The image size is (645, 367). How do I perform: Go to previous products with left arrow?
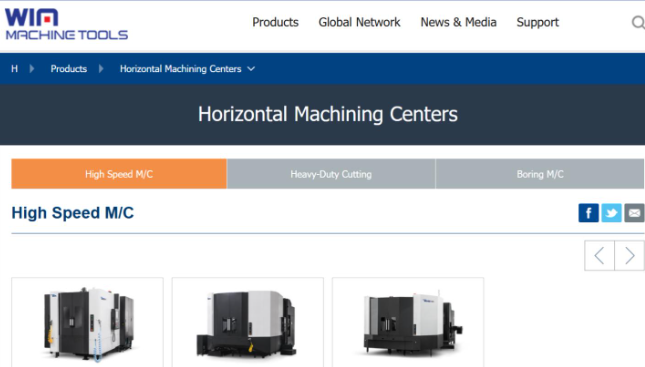(x=599, y=256)
